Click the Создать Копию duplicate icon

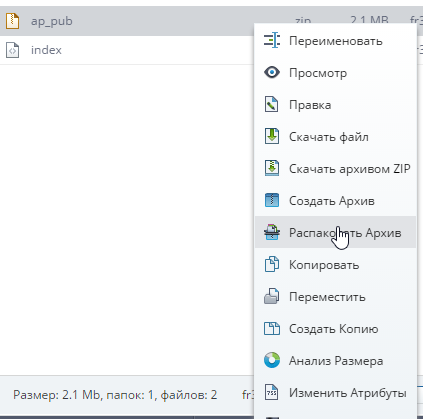coord(272,328)
